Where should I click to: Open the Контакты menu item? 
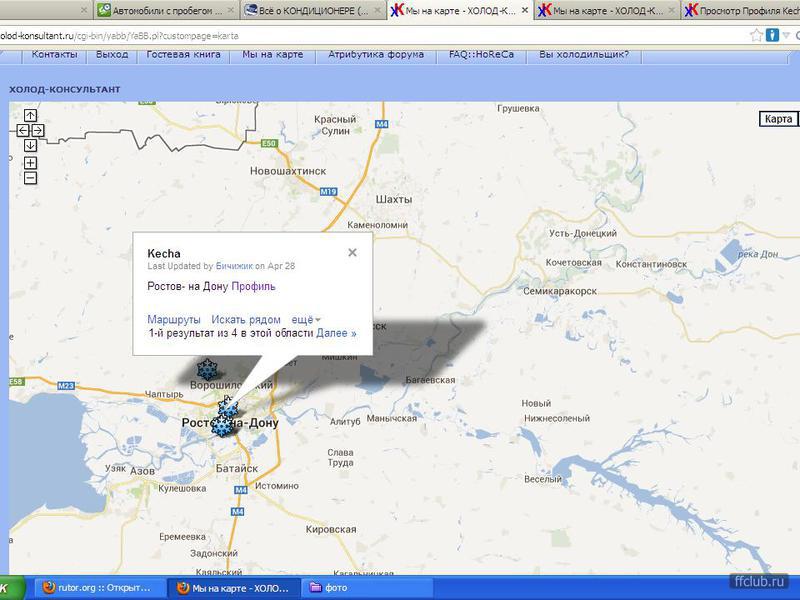[55, 55]
